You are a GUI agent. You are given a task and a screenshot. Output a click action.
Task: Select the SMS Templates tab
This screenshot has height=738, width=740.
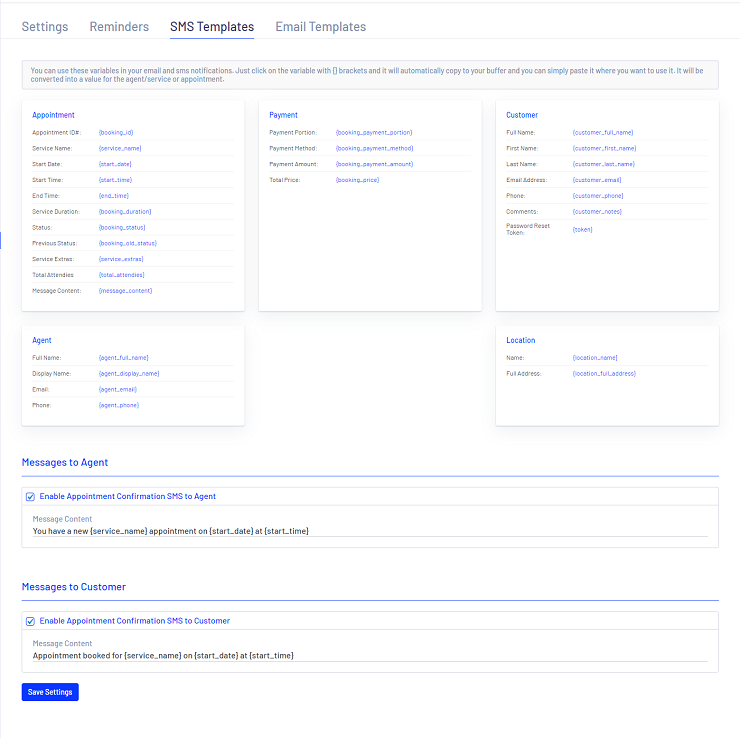point(212,27)
